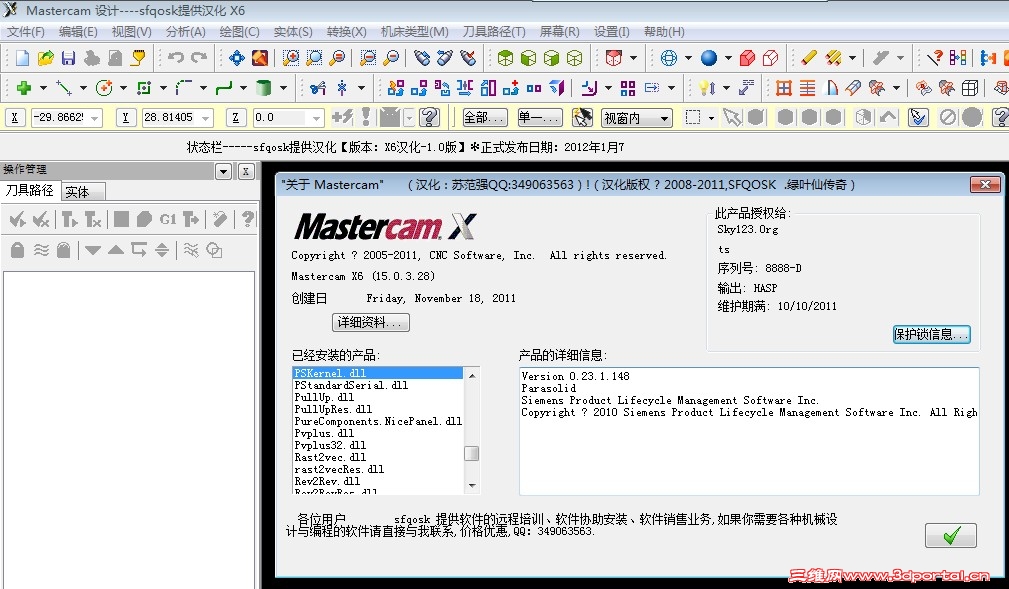Fit the view with the blue four-arrow icon
The width and height of the screenshot is (1009, 589).
click(237, 59)
